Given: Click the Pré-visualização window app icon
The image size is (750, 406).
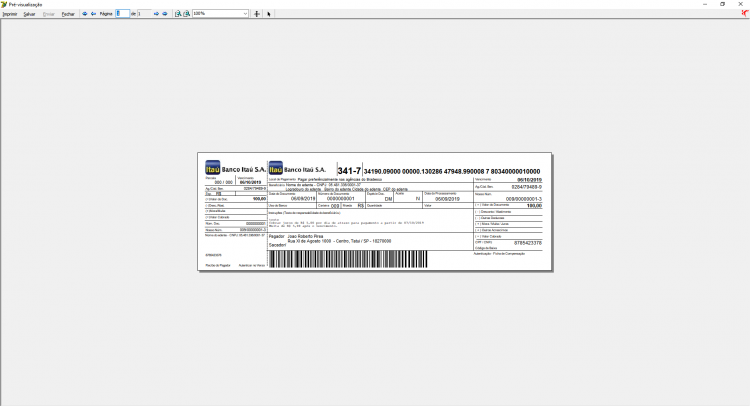Looking at the screenshot, I should (4, 4).
